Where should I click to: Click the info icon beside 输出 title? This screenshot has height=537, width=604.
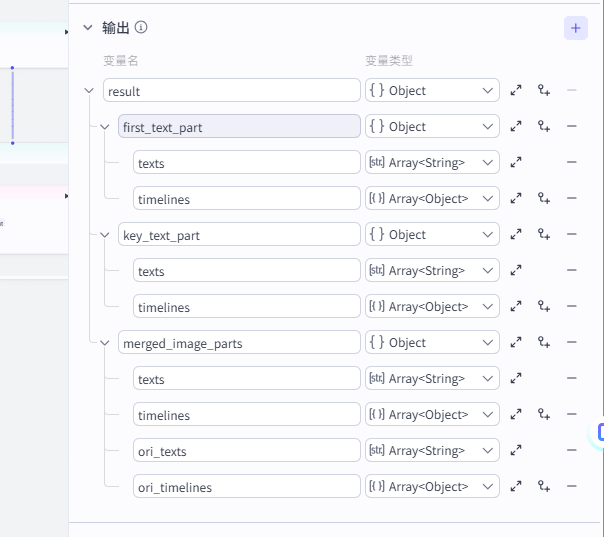point(141,28)
